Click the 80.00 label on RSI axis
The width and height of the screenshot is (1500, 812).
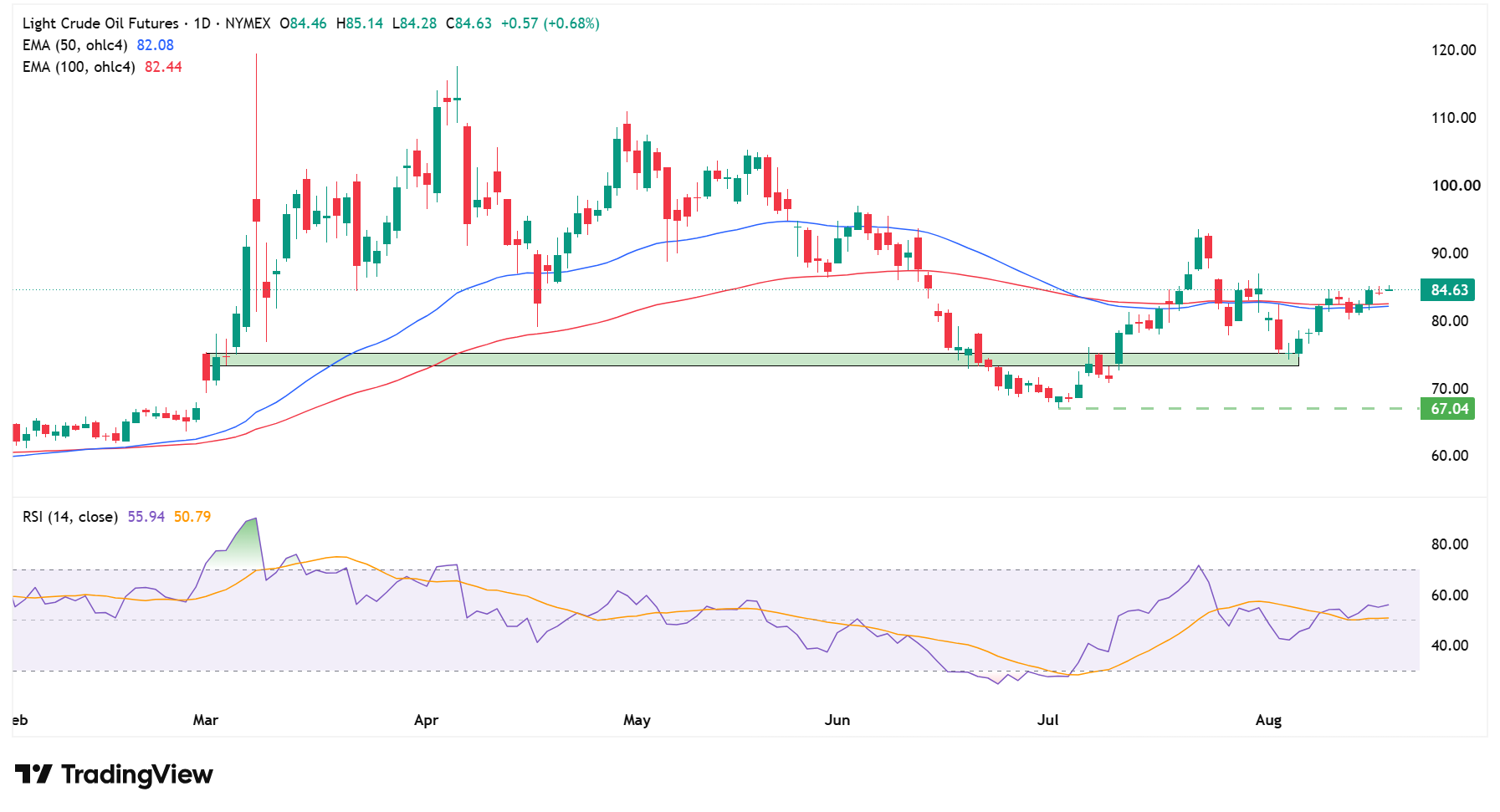click(1450, 544)
